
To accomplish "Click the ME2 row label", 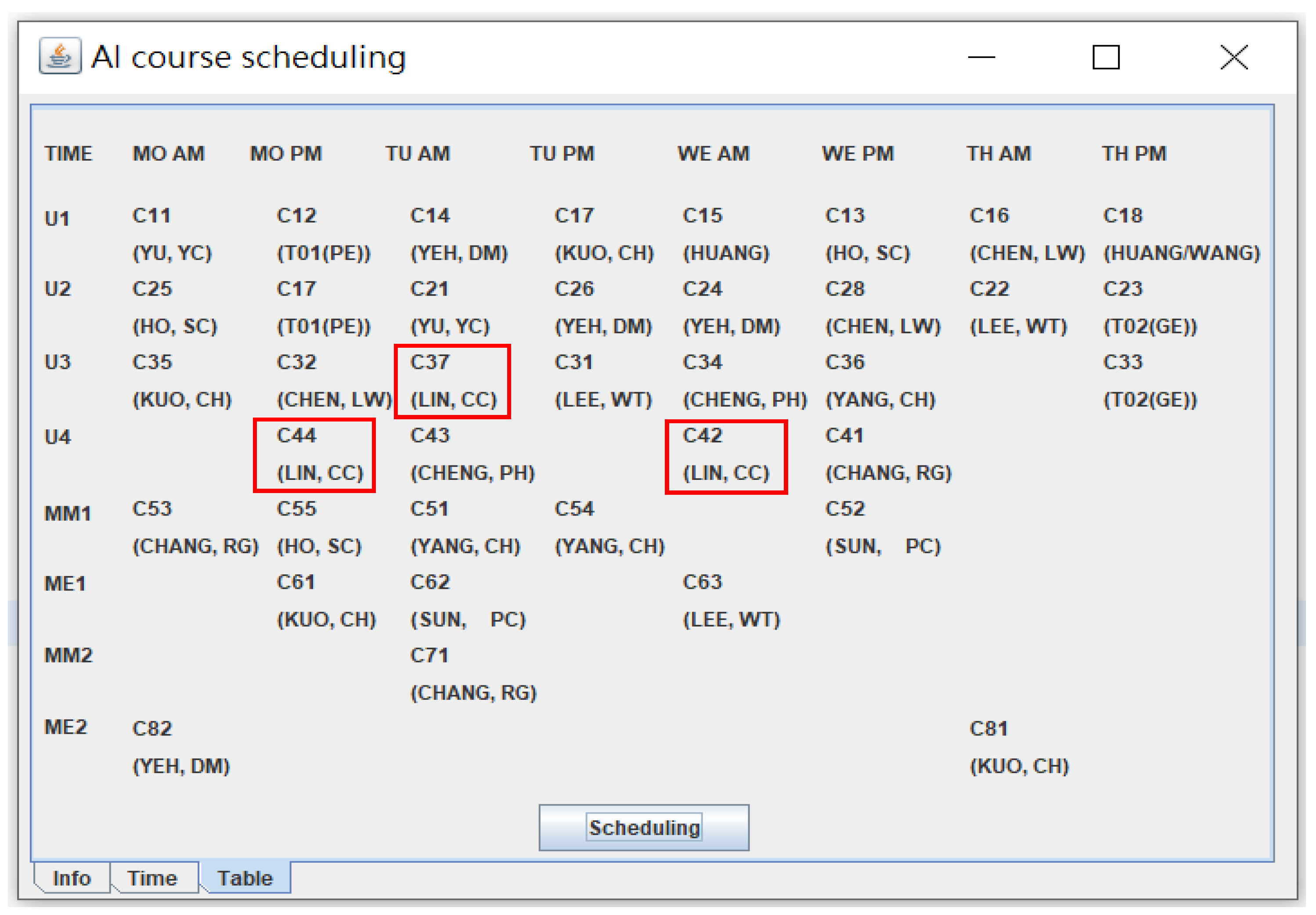I will [x=66, y=727].
